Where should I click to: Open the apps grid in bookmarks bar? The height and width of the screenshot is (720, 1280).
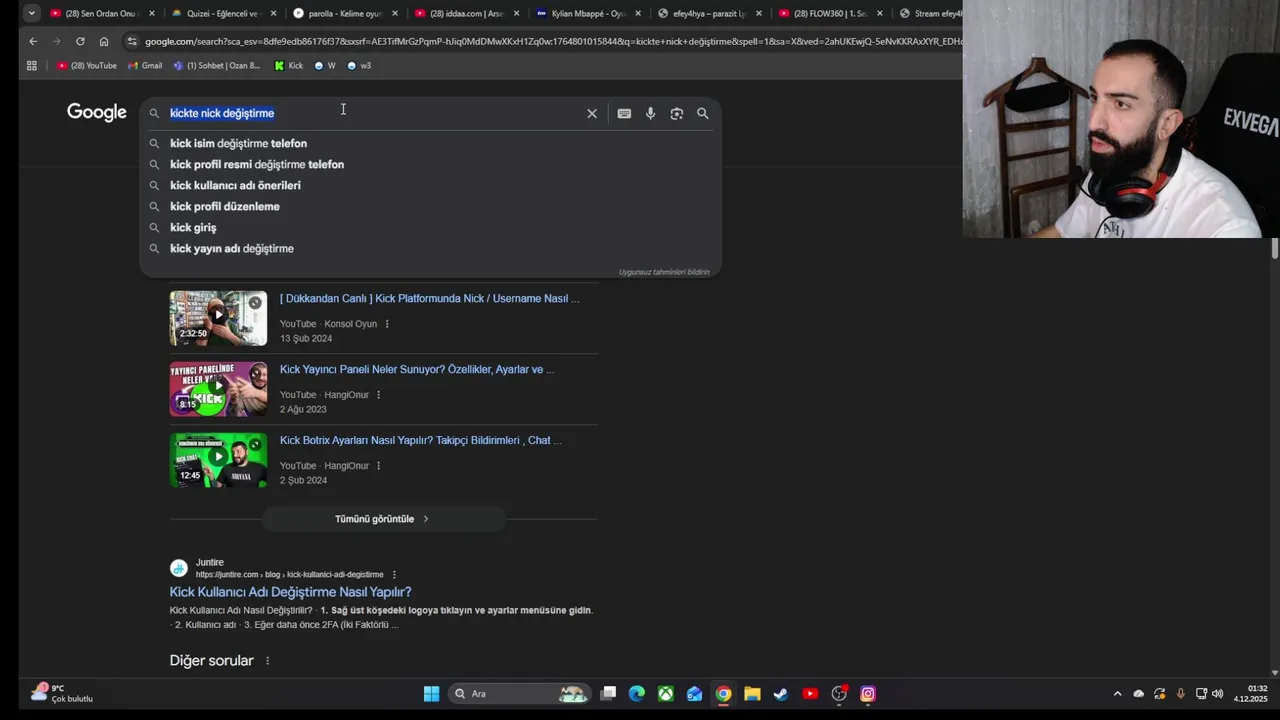[32, 65]
